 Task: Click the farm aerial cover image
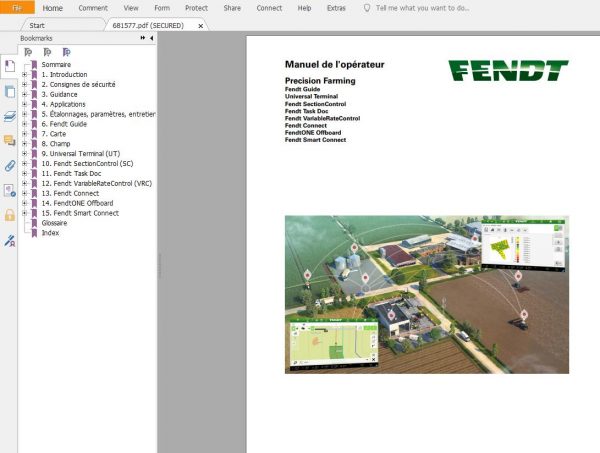(427, 294)
